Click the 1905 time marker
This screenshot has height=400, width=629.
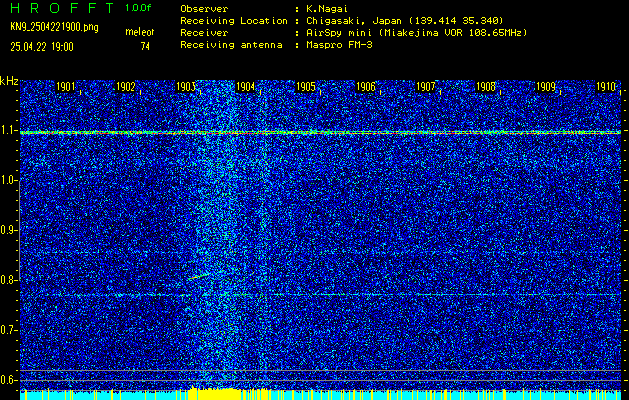tap(306, 87)
